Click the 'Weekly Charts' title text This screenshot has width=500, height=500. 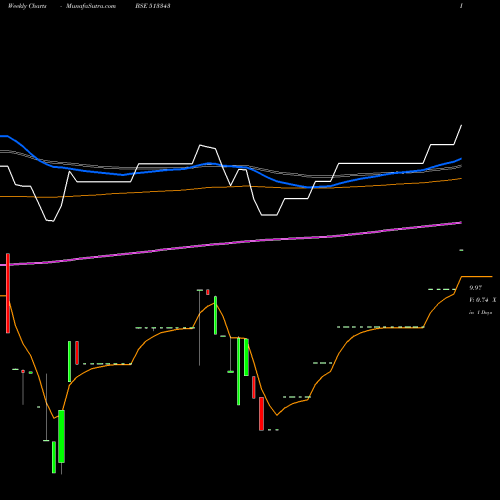click(27, 6)
